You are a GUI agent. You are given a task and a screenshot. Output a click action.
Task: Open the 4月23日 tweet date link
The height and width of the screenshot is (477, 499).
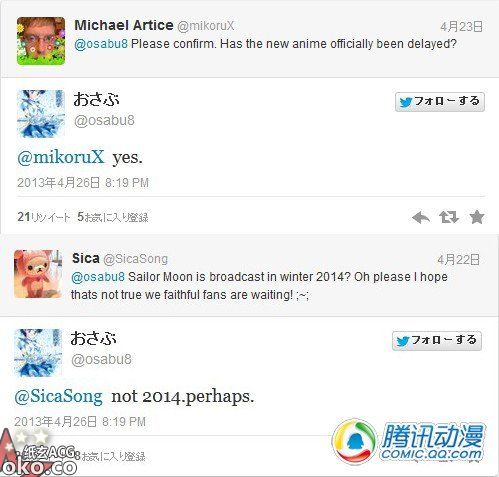pos(461,27)
